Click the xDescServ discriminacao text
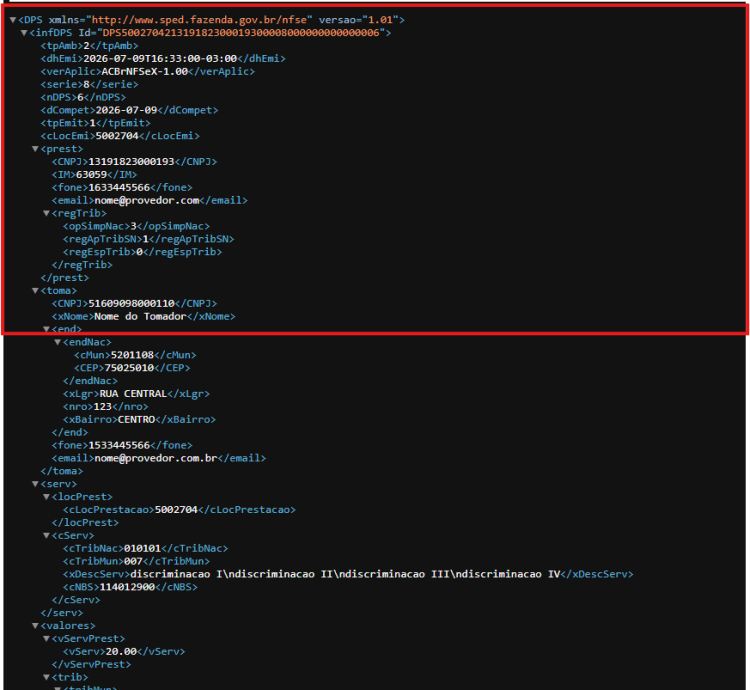This screenshot has height=690, width=750. (x=345, y=574)
